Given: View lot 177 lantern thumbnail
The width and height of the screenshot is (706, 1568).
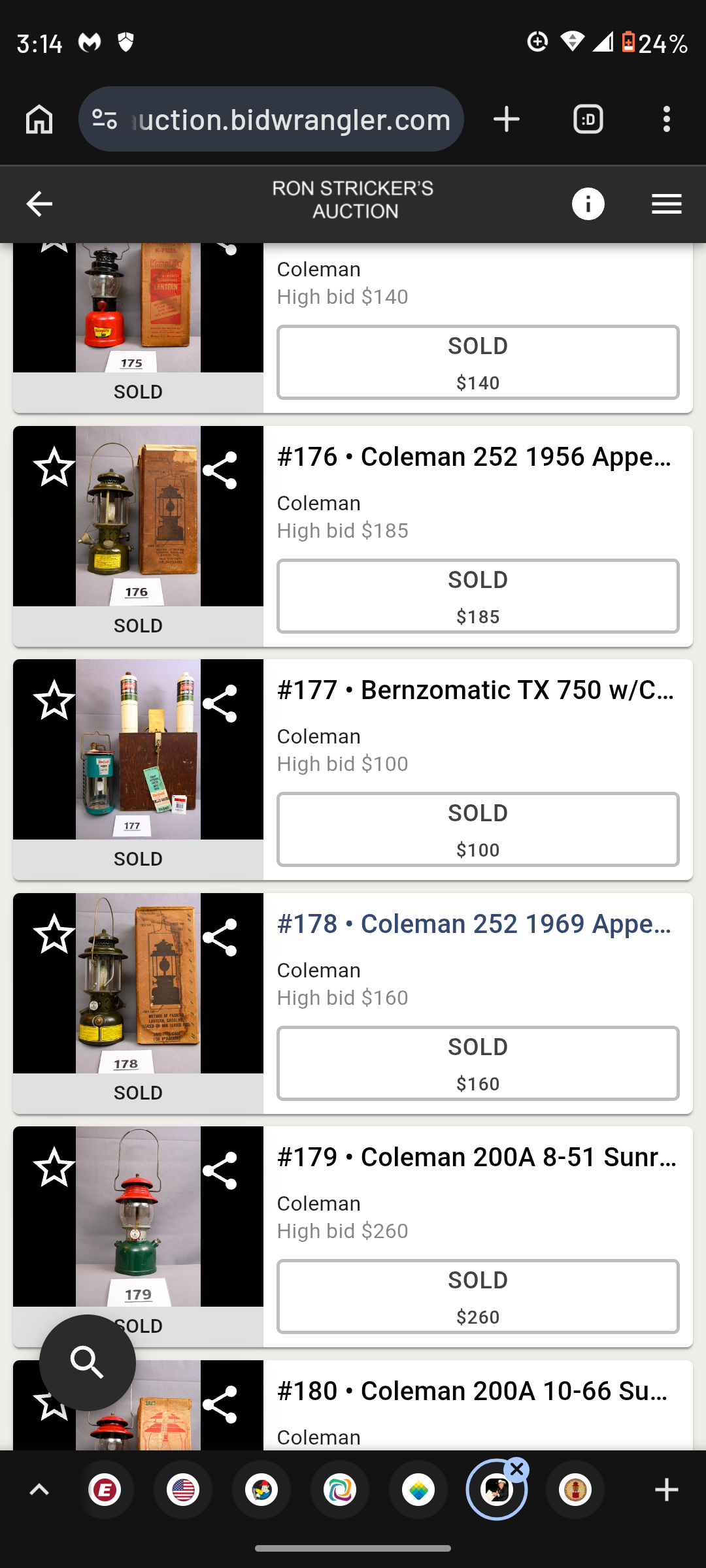Looking at the screenshot, I should click(x=138, y=749).
